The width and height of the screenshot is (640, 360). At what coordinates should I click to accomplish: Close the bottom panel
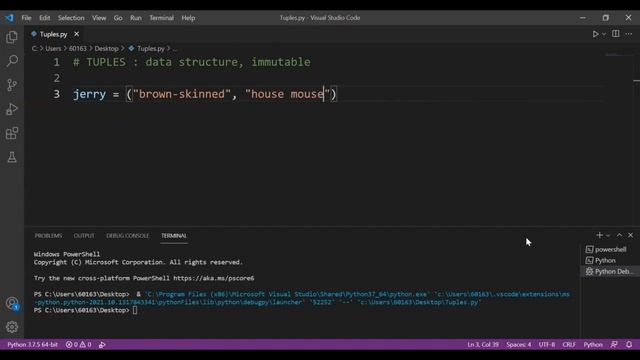(631, 235)
